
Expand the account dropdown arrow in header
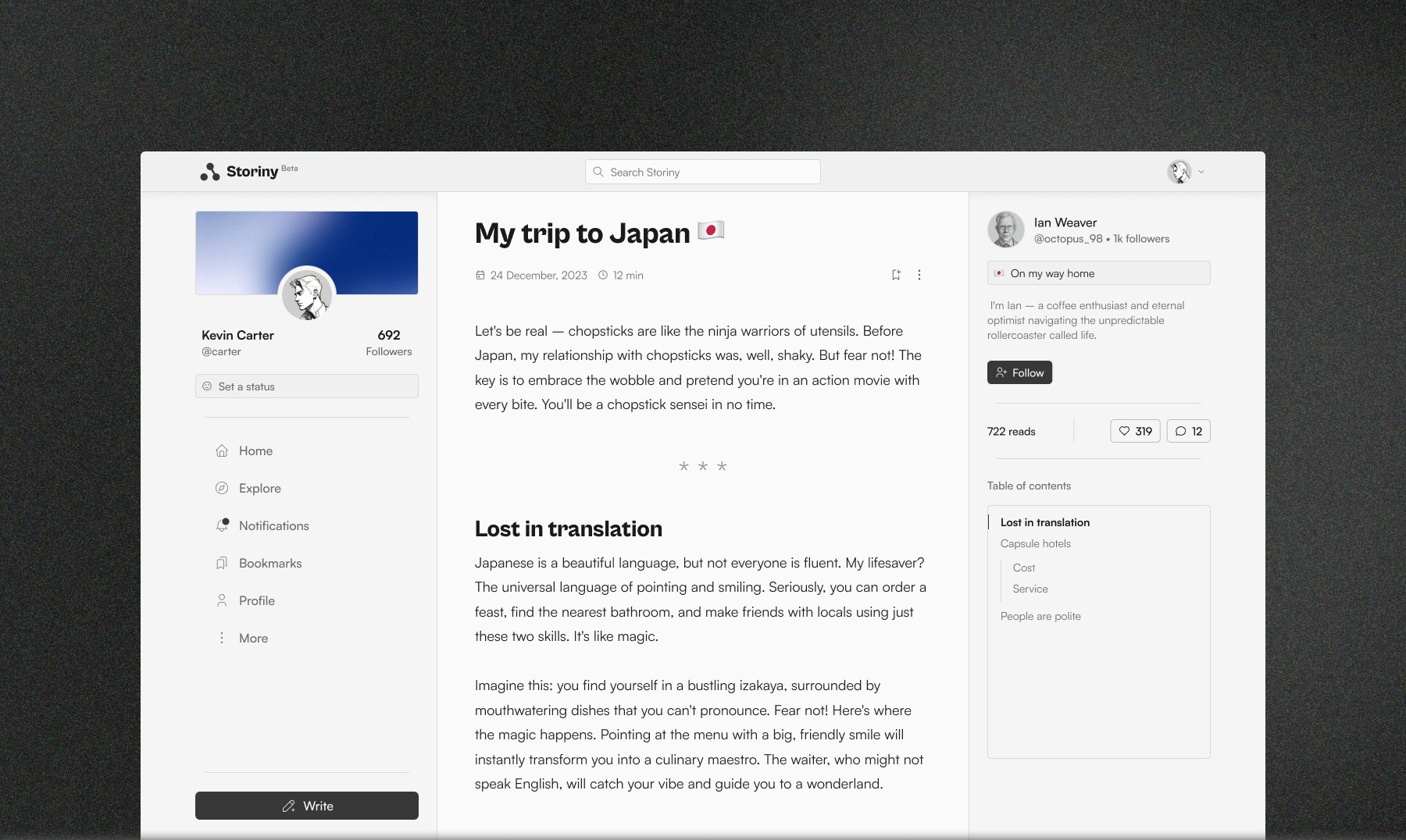point(1201,172)
